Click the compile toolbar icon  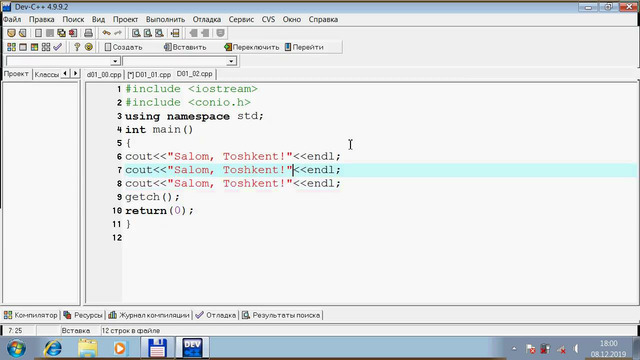click(11, 47)
